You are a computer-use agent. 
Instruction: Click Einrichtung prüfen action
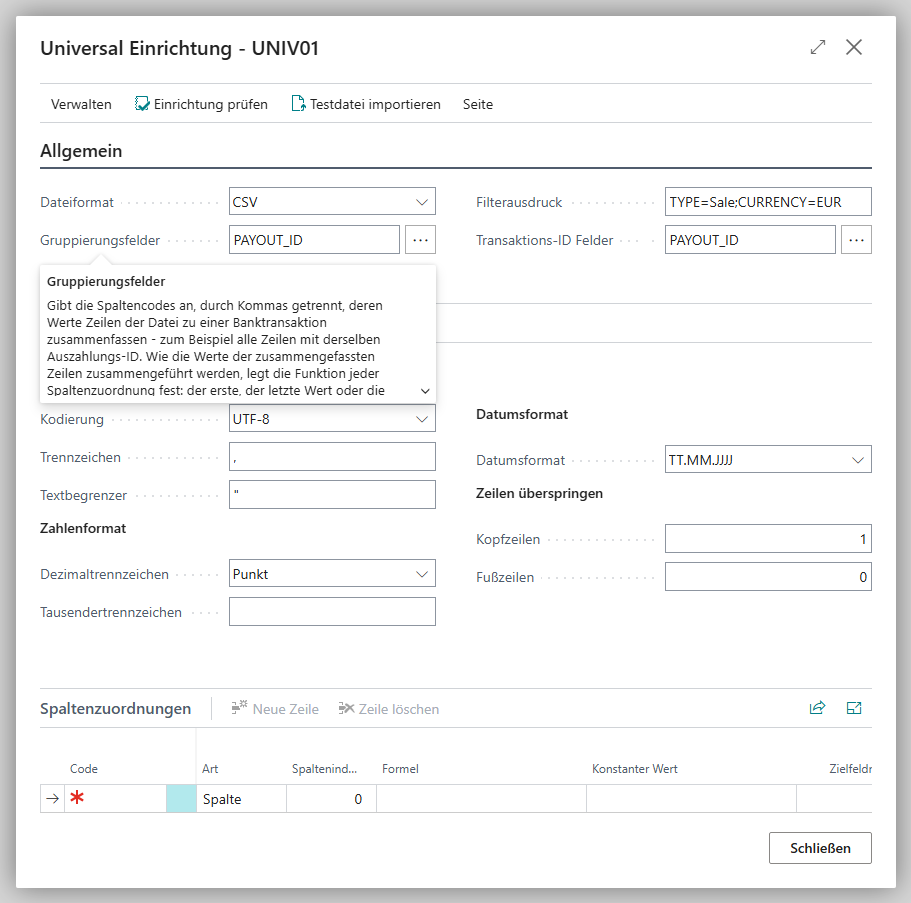click(x=202, y=105)
